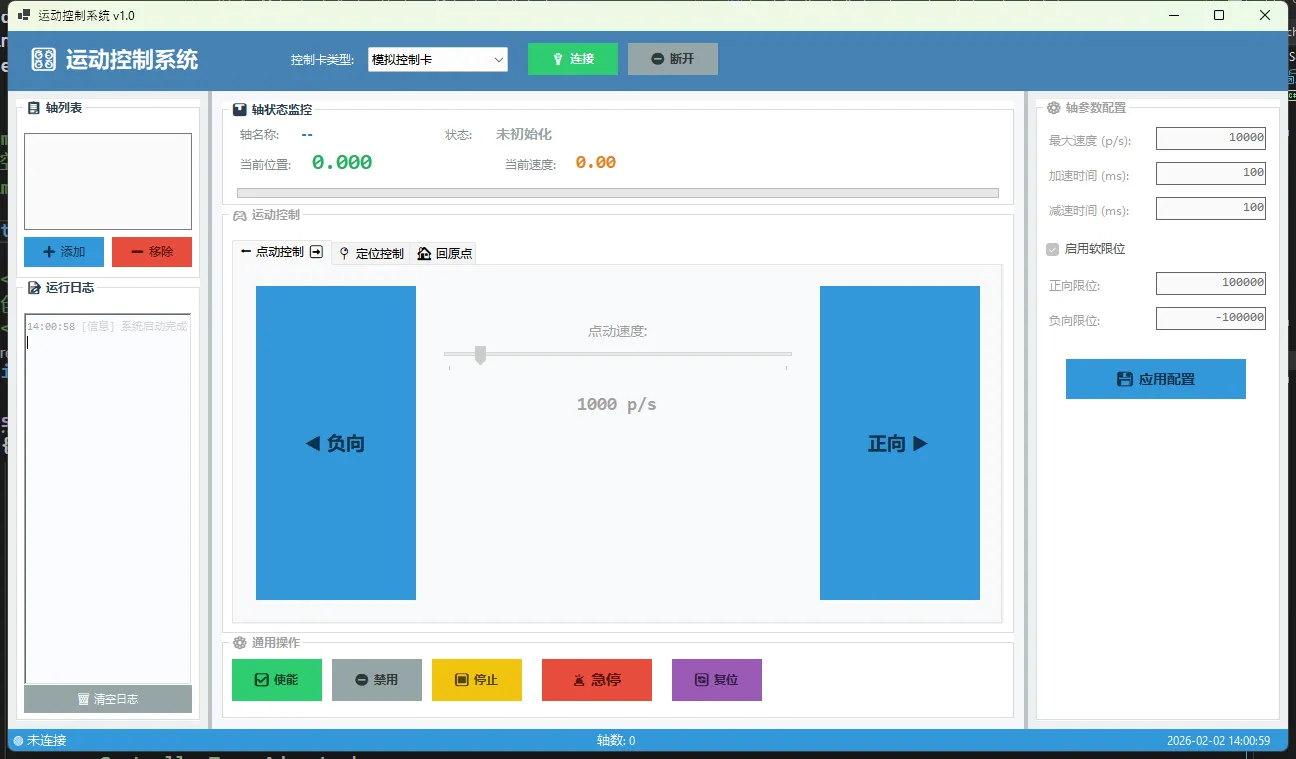Click the app icon in title bar
Image resolution: width=1296 pixels, height=759 pixels.
[24, 15]
